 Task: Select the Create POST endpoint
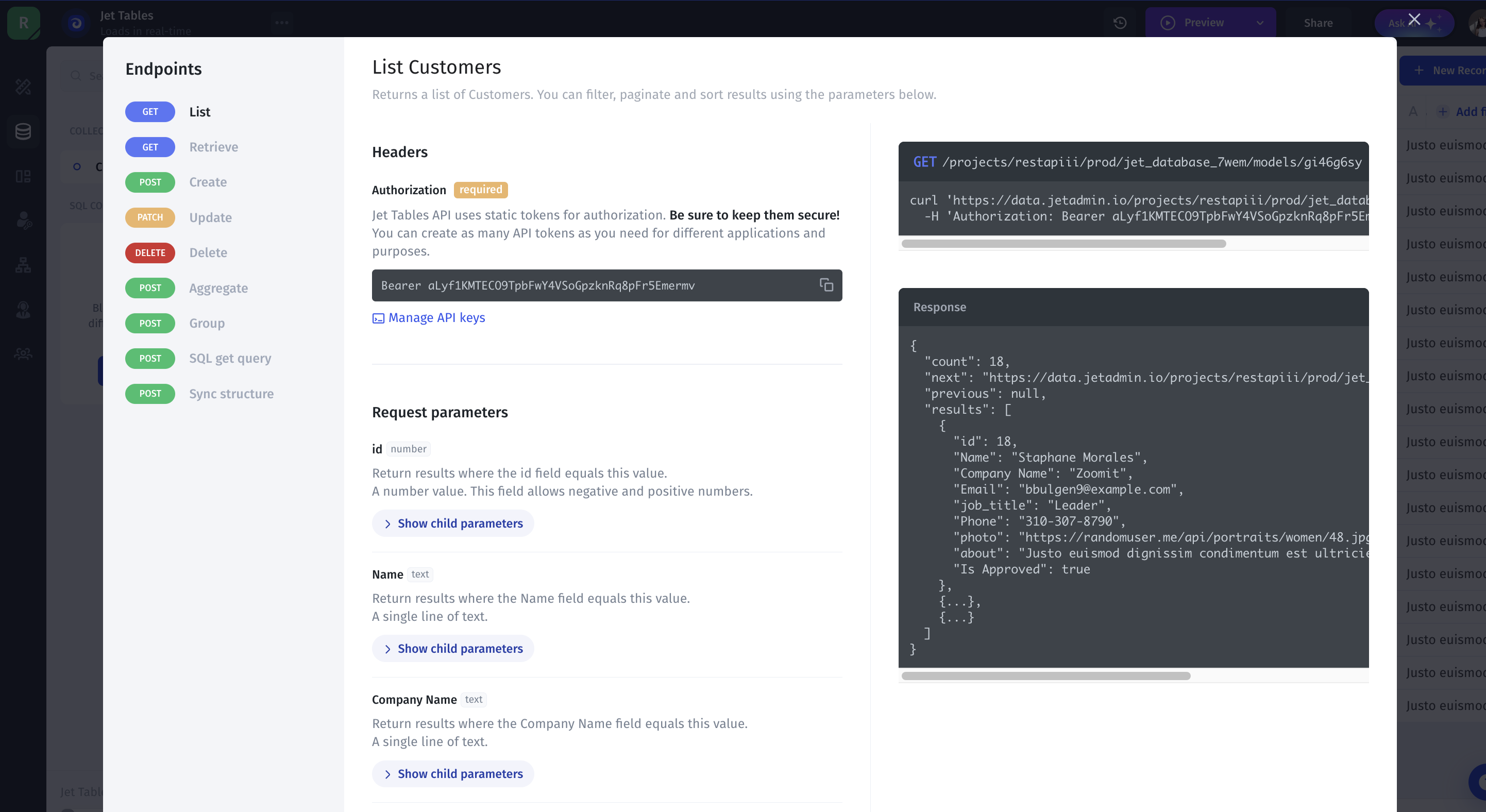tap(208, 182)
